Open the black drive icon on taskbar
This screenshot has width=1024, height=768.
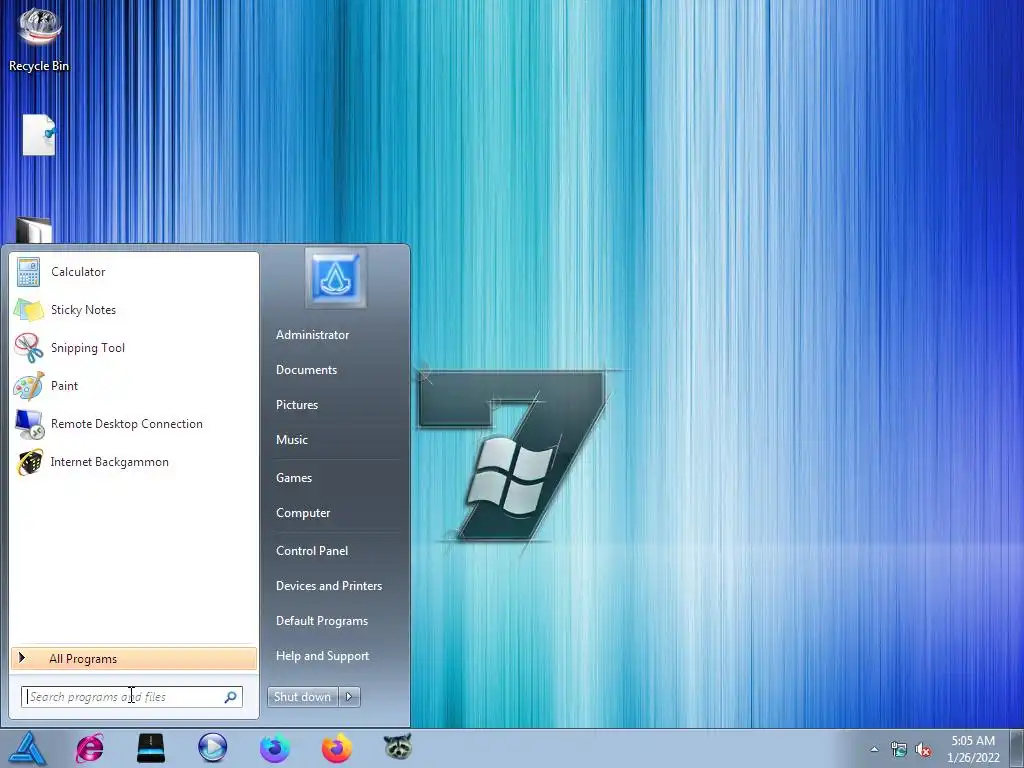(x=151, y=748)
